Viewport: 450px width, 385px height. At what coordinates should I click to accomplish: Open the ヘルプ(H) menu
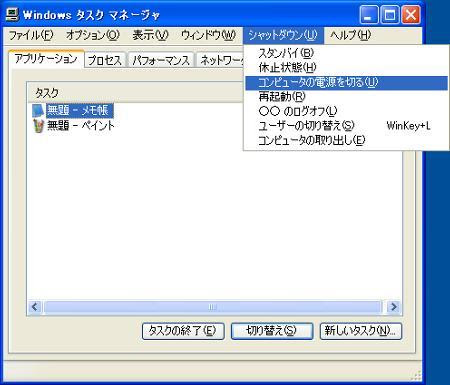350,35
